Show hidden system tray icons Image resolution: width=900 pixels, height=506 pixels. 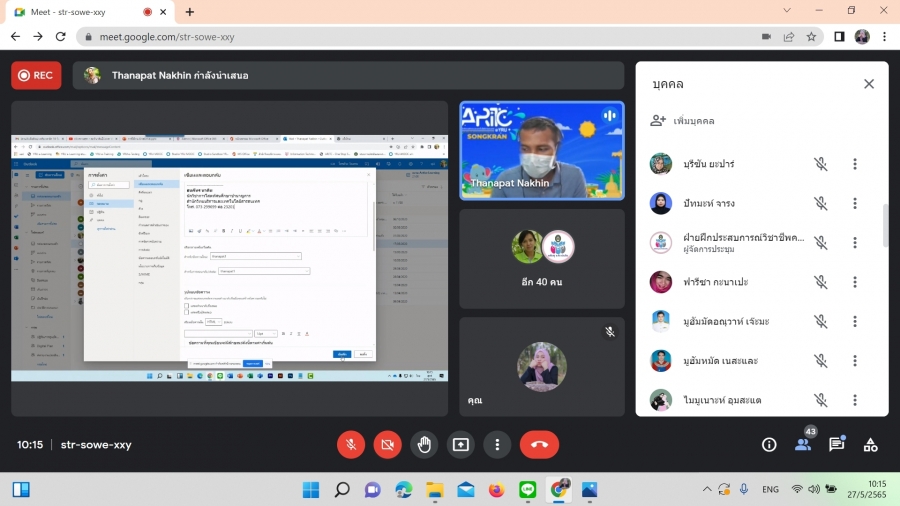(708, 490)
